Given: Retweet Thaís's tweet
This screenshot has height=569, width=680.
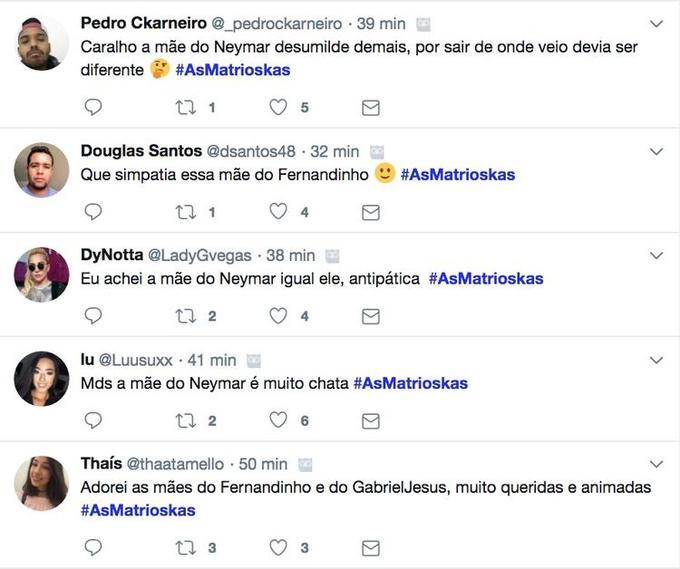Looking at the screenshot, I should (x=186, y=547).
